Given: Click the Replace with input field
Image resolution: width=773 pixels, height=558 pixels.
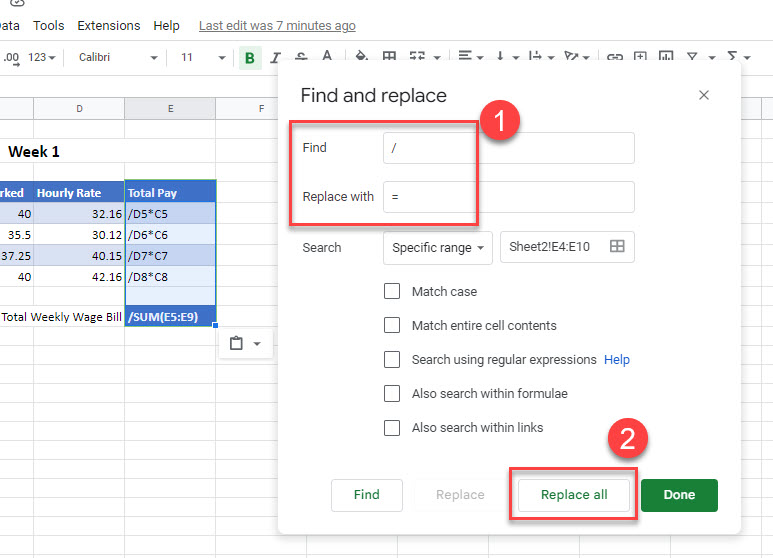Looking at the screenshot, I should (x=508, y=197).
